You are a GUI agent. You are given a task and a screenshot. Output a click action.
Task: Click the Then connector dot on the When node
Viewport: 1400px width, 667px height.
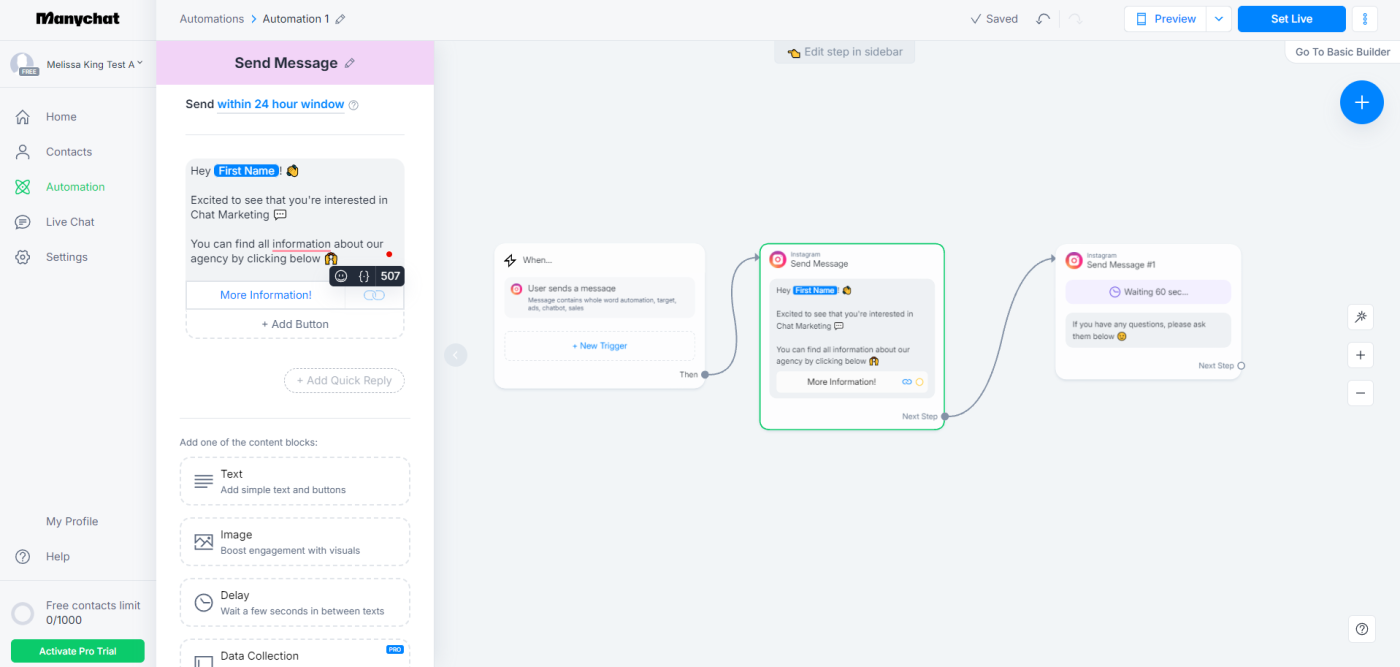coord(705,375)
